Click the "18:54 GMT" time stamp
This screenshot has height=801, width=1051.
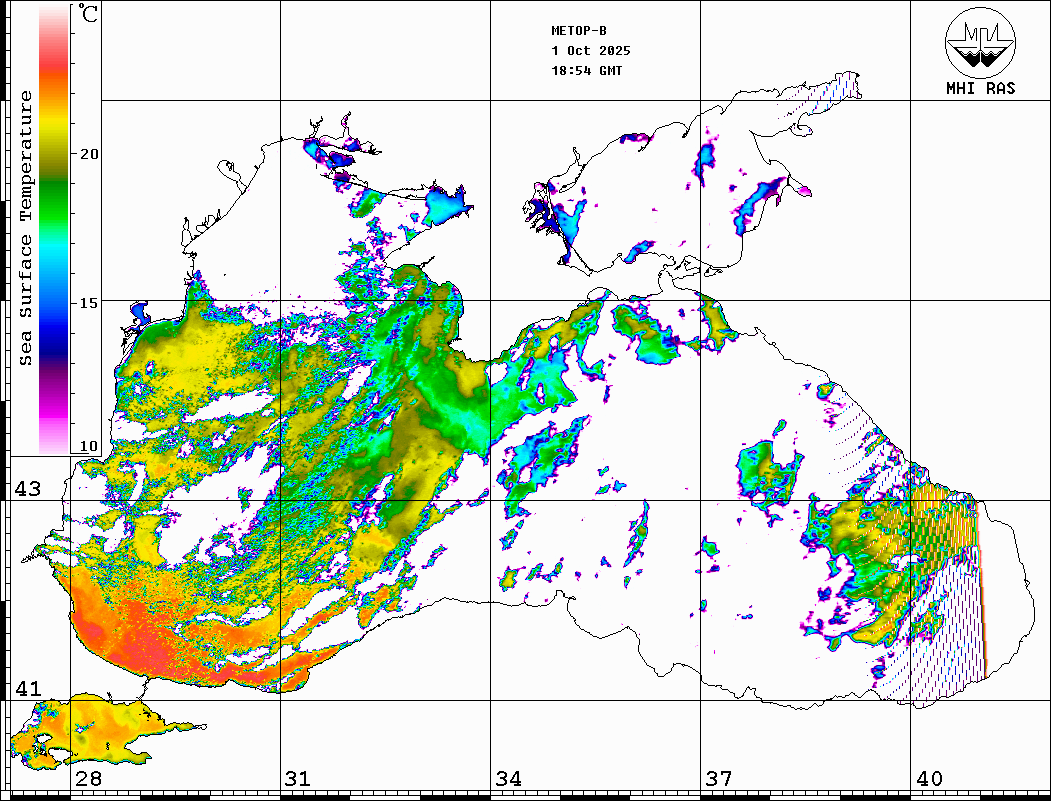[587, 71]
